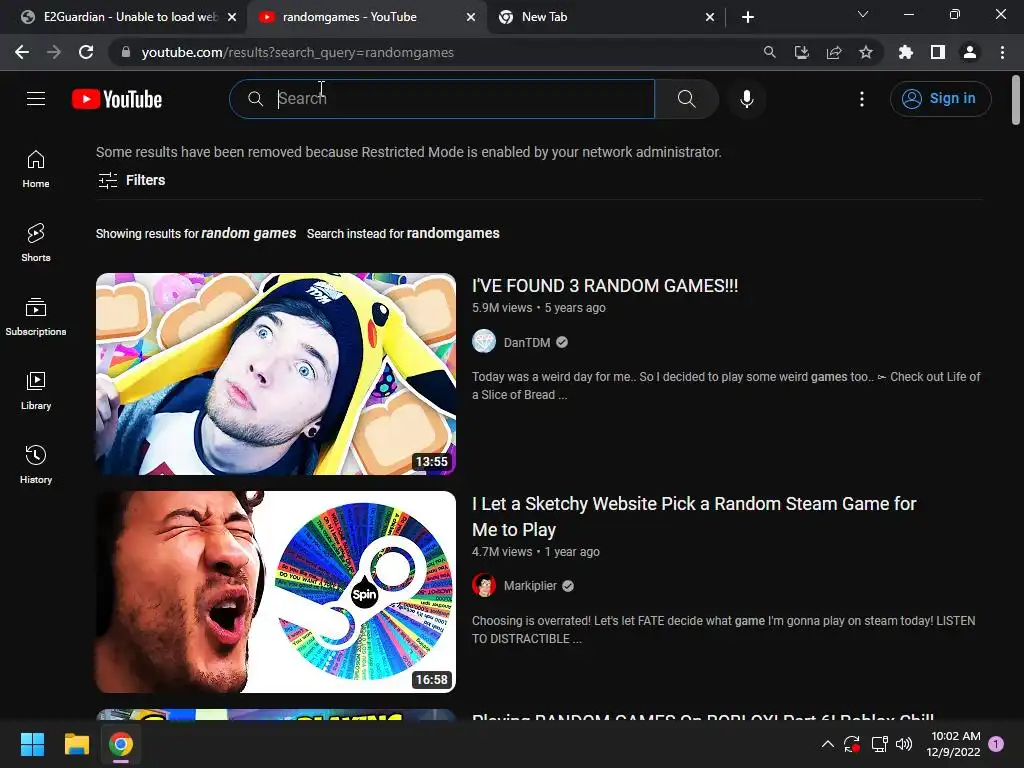Click the page vertical scrollbar
The height and width of the screenshot is (768, 1024).
tap(1016, 100)
